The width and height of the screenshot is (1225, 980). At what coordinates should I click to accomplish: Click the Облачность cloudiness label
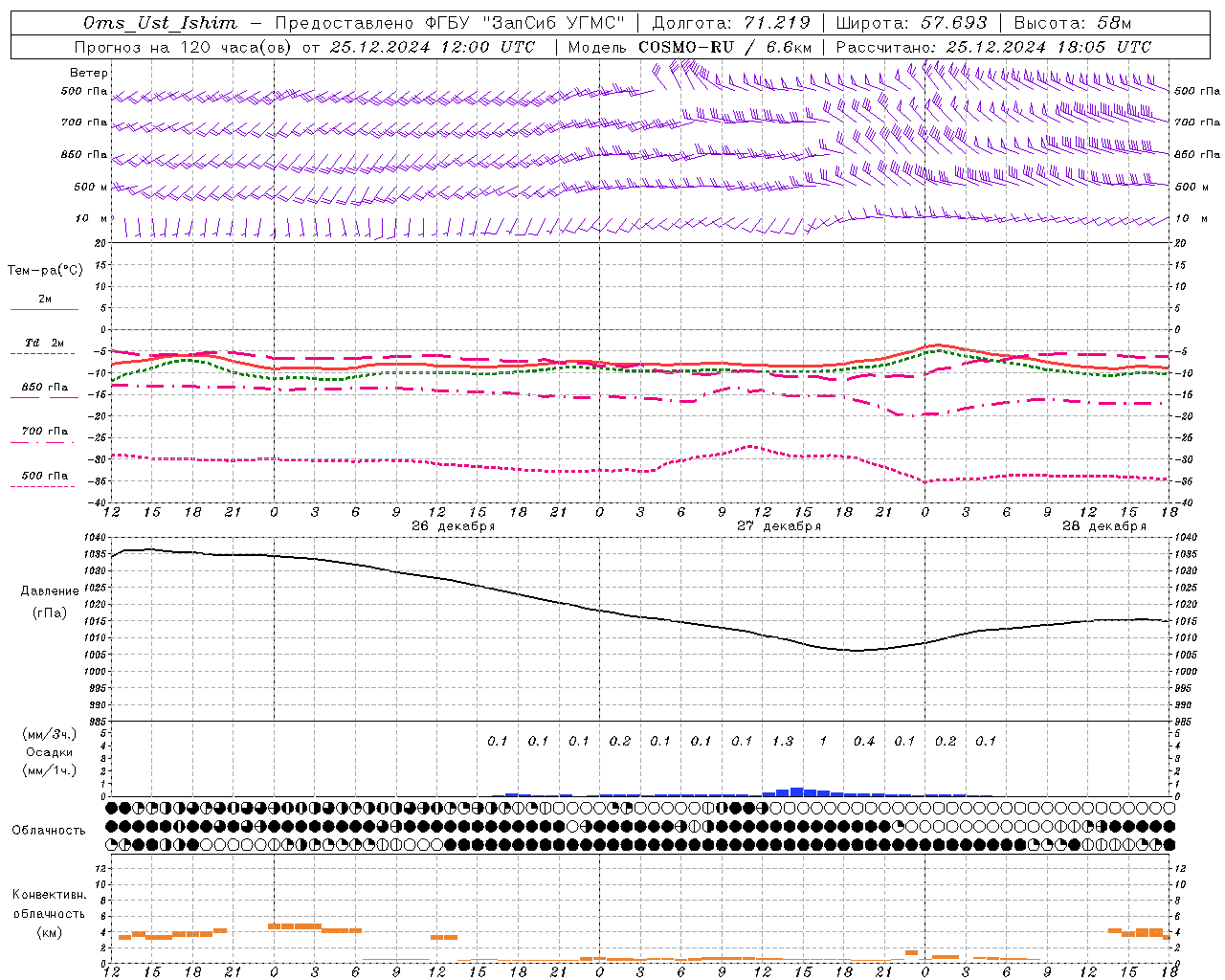[x=49, y=831]
